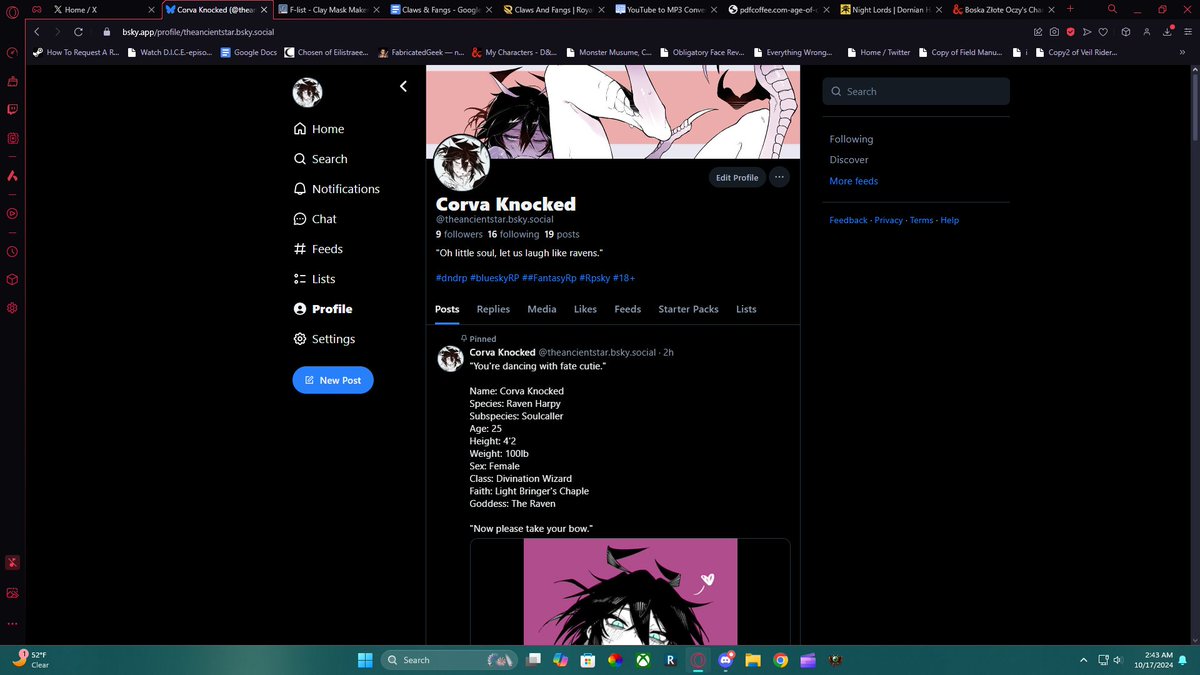Click the Bluesky search input field

(916, 91)
